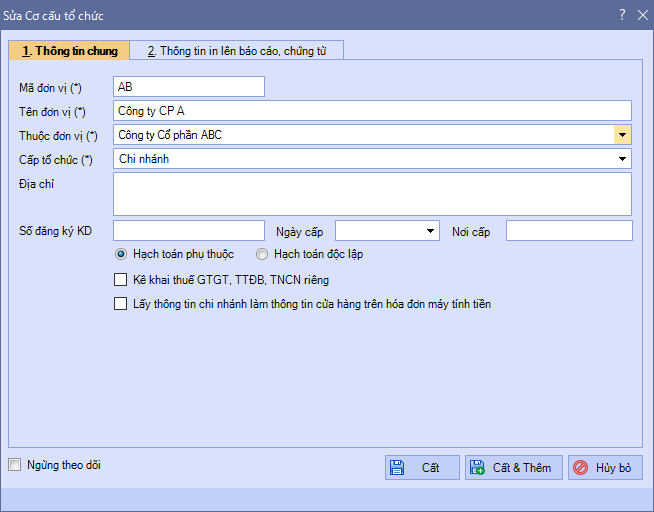
Task: Select Hạch toán độc lập radio option
Action: tap(263, 254)
